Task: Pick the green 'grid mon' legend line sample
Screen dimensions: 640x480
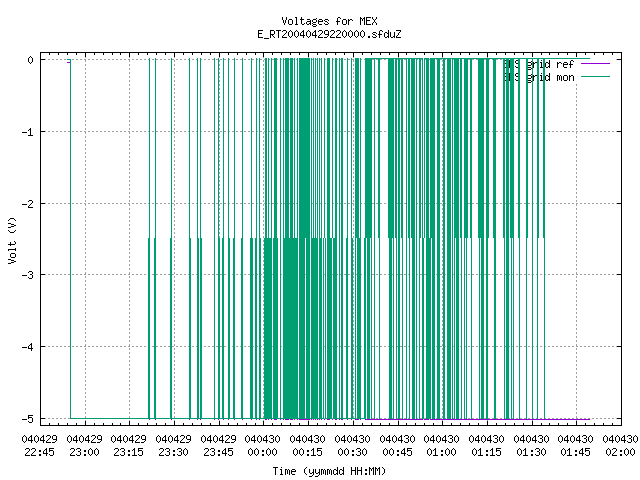Action: click(x=595, y=77)
